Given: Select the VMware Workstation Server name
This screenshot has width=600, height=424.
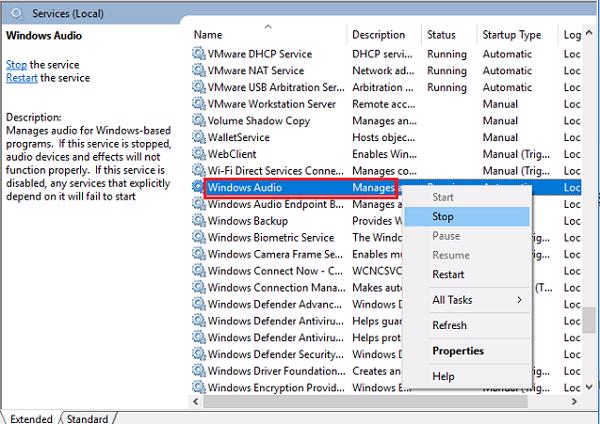Looking at the screenshot, I should [x=272, y=104].
